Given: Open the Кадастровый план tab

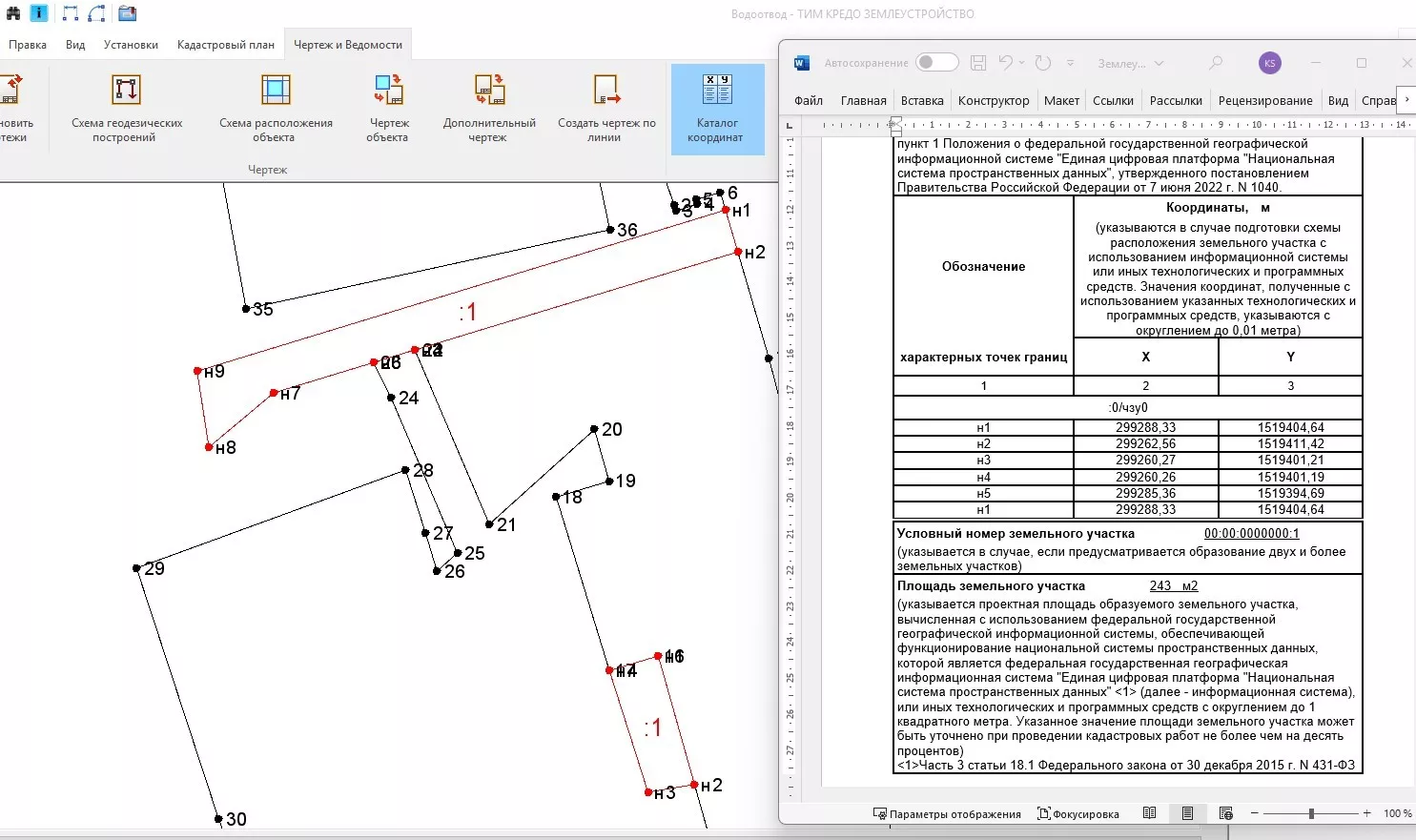Looking at the screenshot, I should coord(226,45).
